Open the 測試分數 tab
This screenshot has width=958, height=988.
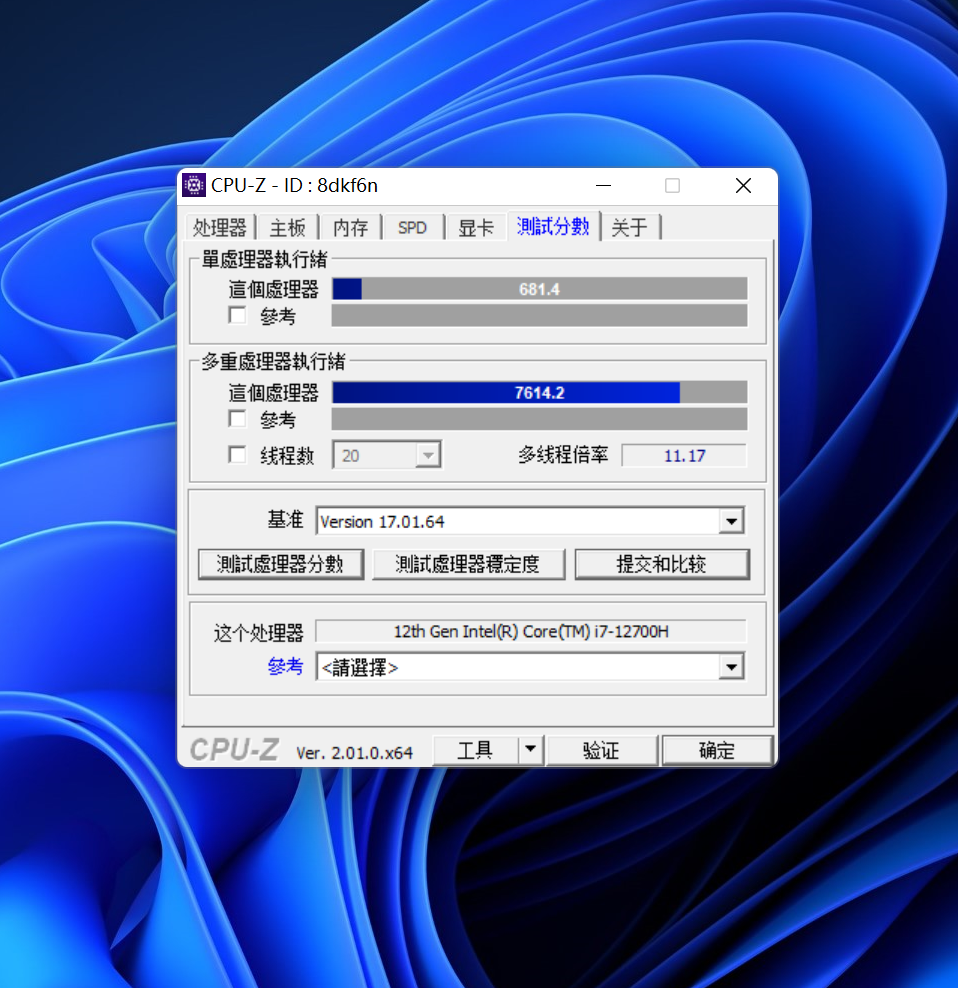(x=553, y=226)
